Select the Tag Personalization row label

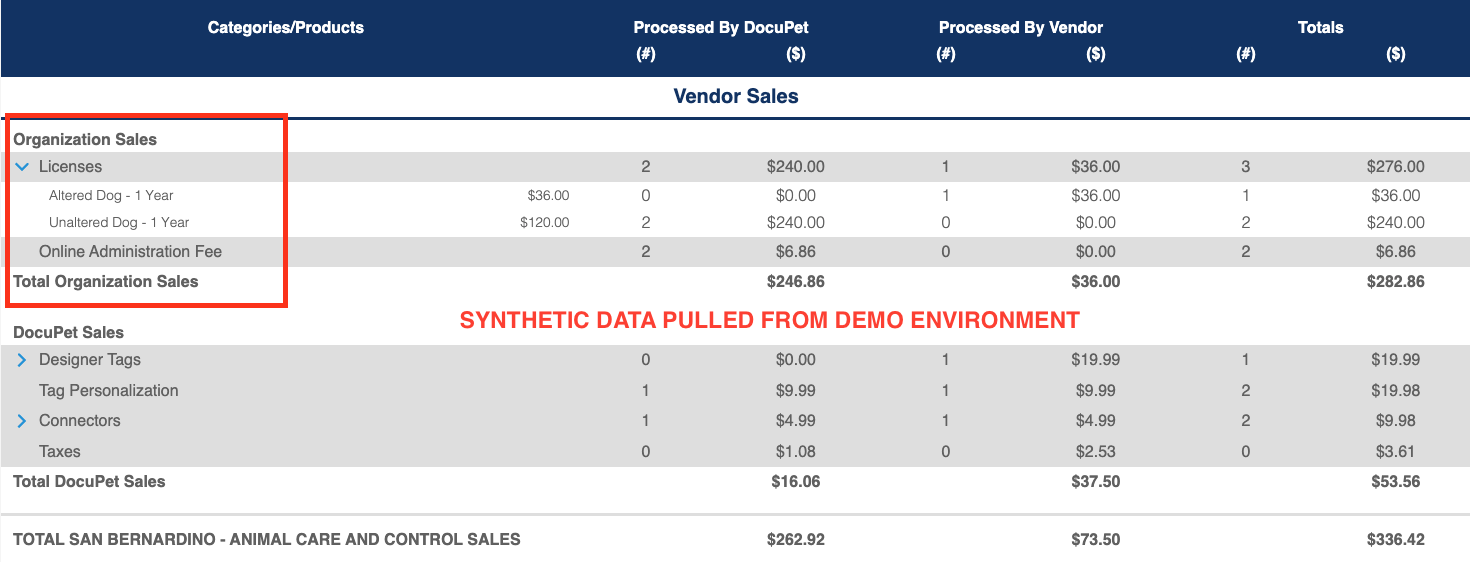[109, 391]
